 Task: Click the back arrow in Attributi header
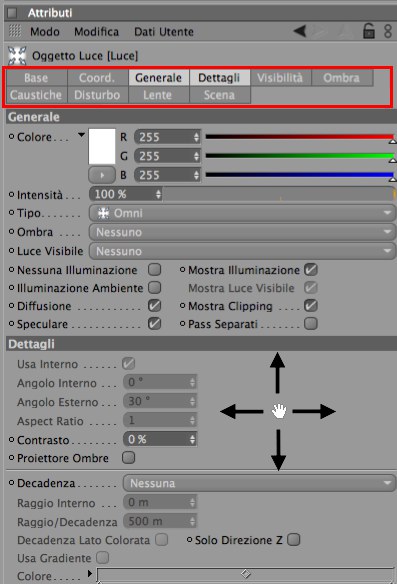click(x=300, y=31)
